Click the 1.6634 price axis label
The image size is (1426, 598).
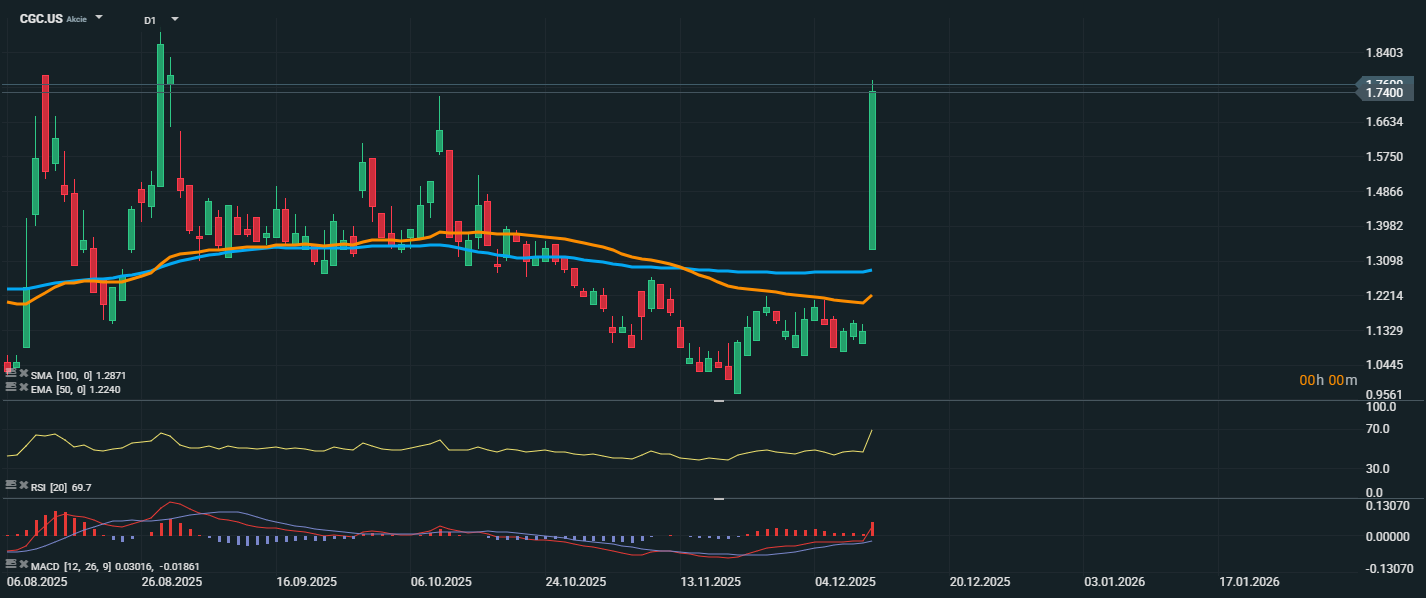[1383, 122]
